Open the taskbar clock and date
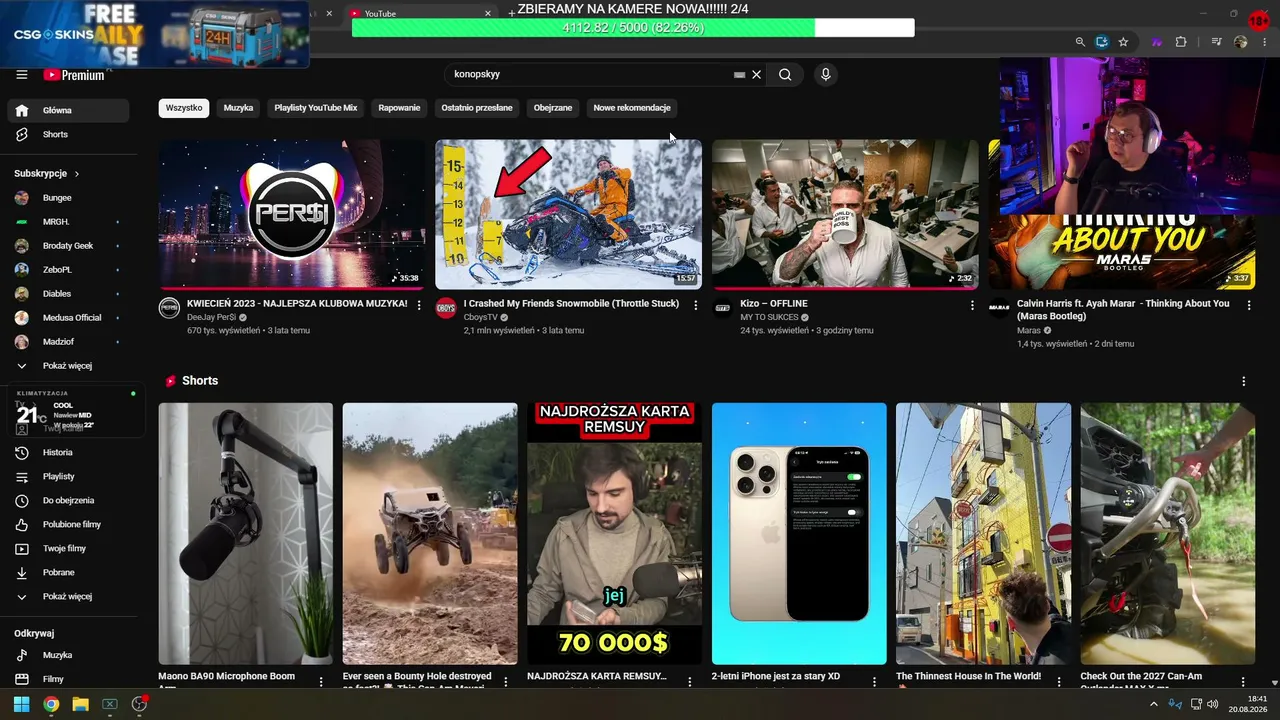Viewport: 1280px width, 720px height. [x=1250, y=704]
